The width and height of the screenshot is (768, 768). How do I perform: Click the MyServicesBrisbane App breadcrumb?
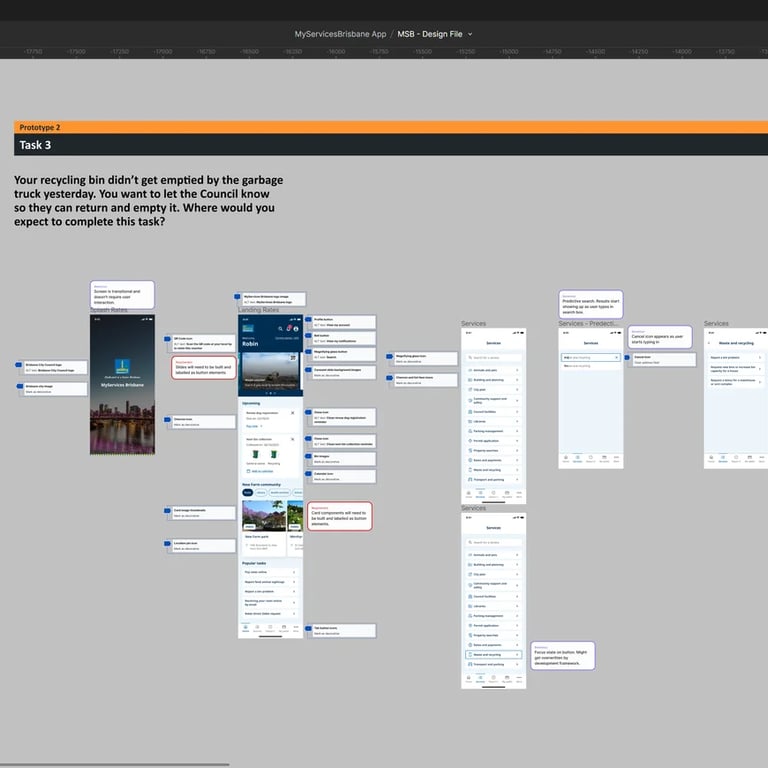tap(340, 34)
